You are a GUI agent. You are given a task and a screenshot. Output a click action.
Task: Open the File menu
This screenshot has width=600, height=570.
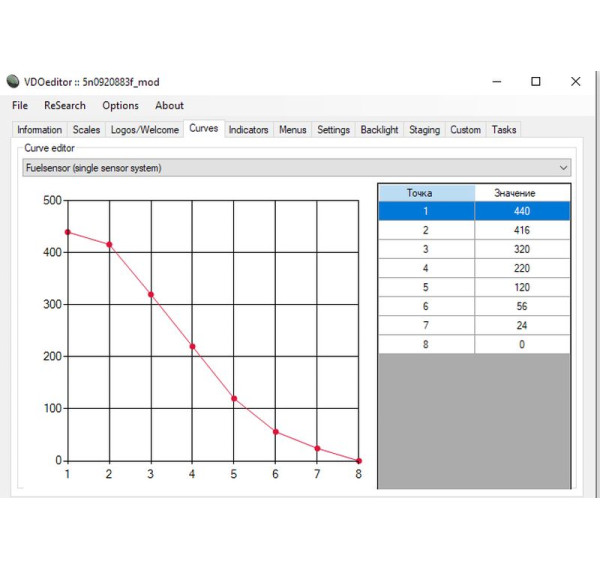tap(20, 105)
